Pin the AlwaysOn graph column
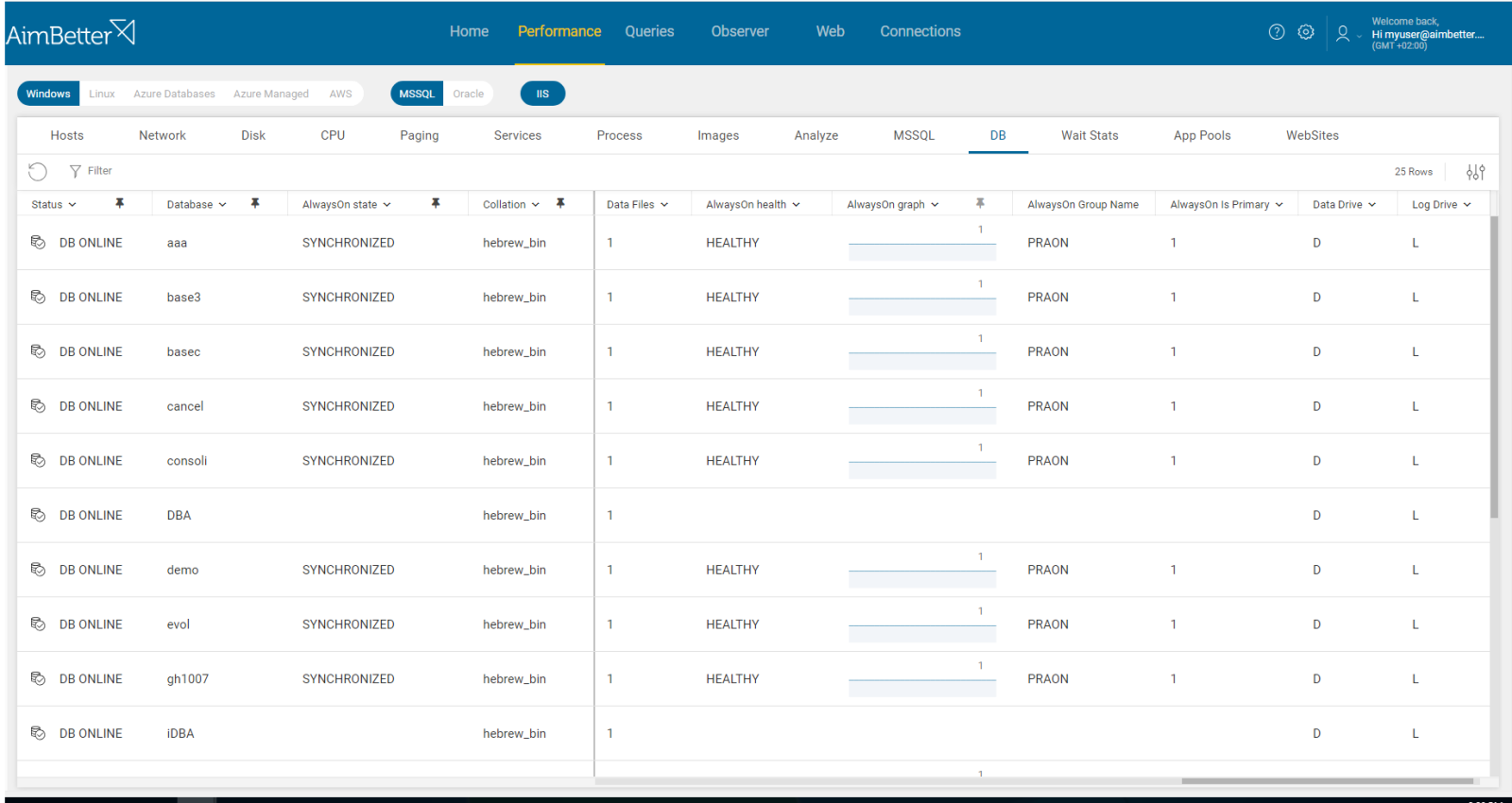This screenshot has width=1512, height=803. (980, 203)
